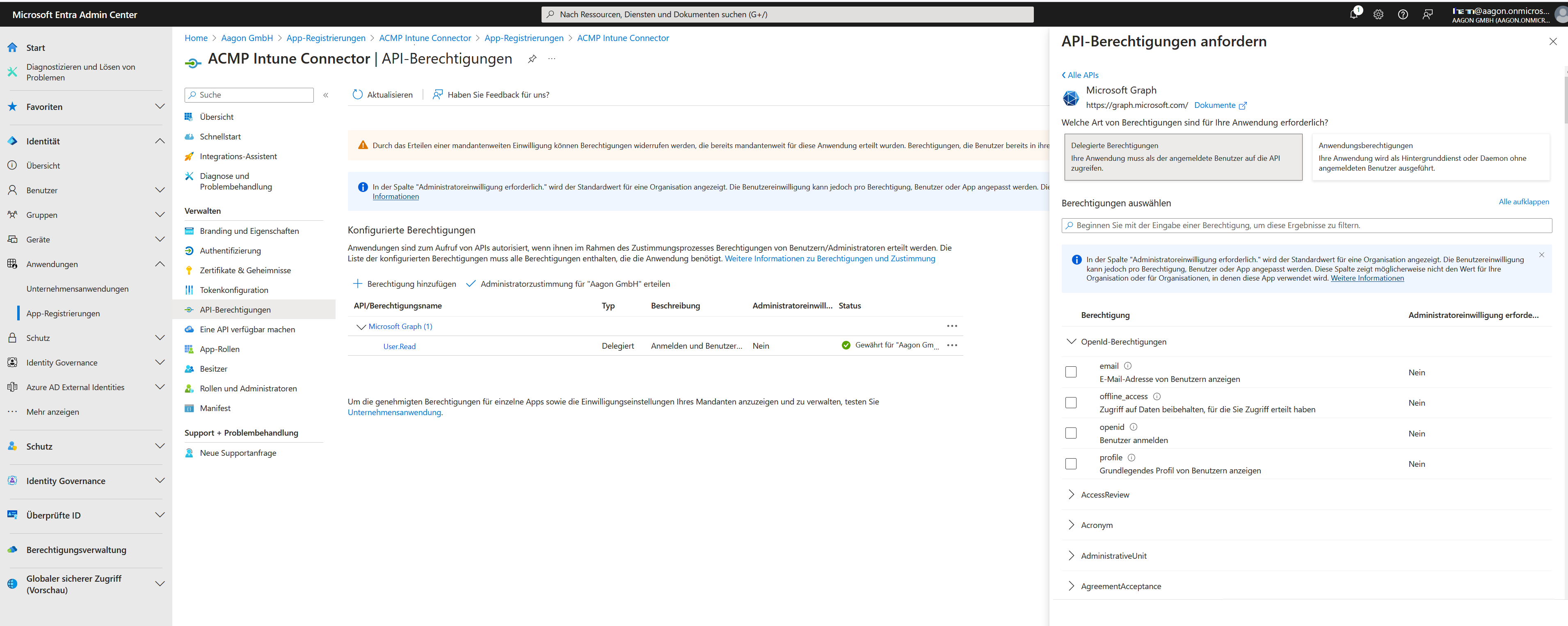Tick the profile permission checkbox
This screenshot has height=626, width=1568.
point(1071,464)
